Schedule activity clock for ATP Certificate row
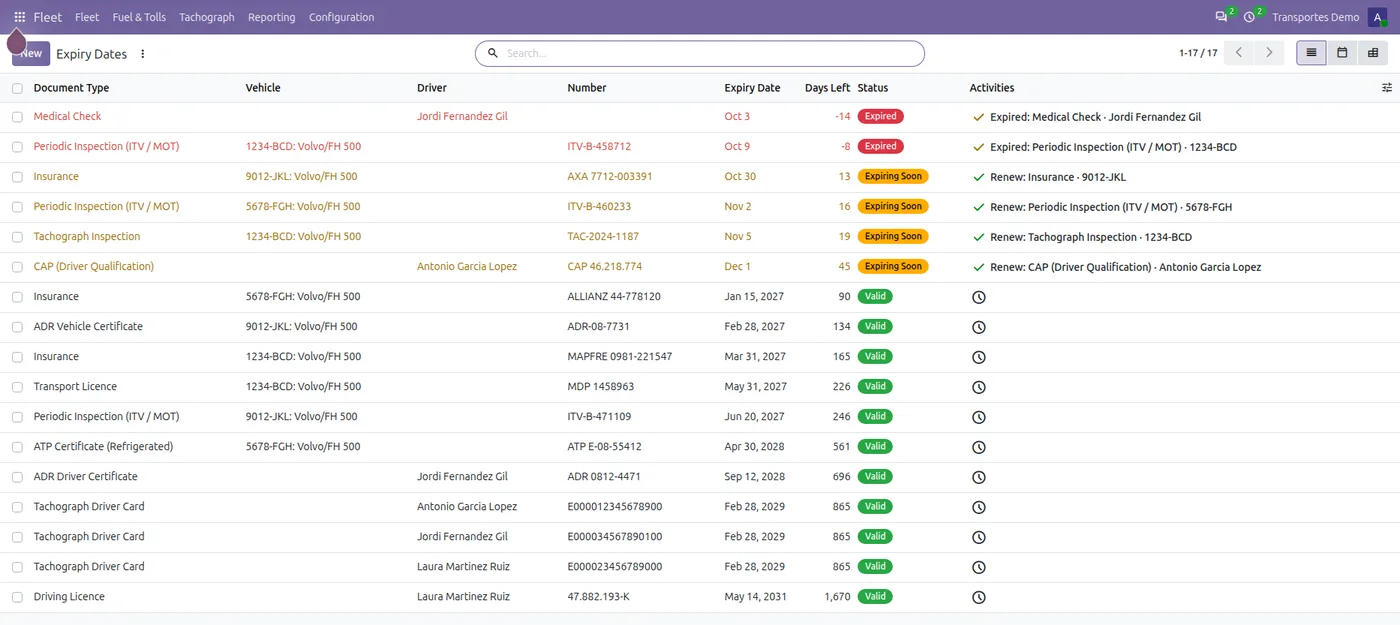The image size is (1400, 625). click(x=979, y=447)
